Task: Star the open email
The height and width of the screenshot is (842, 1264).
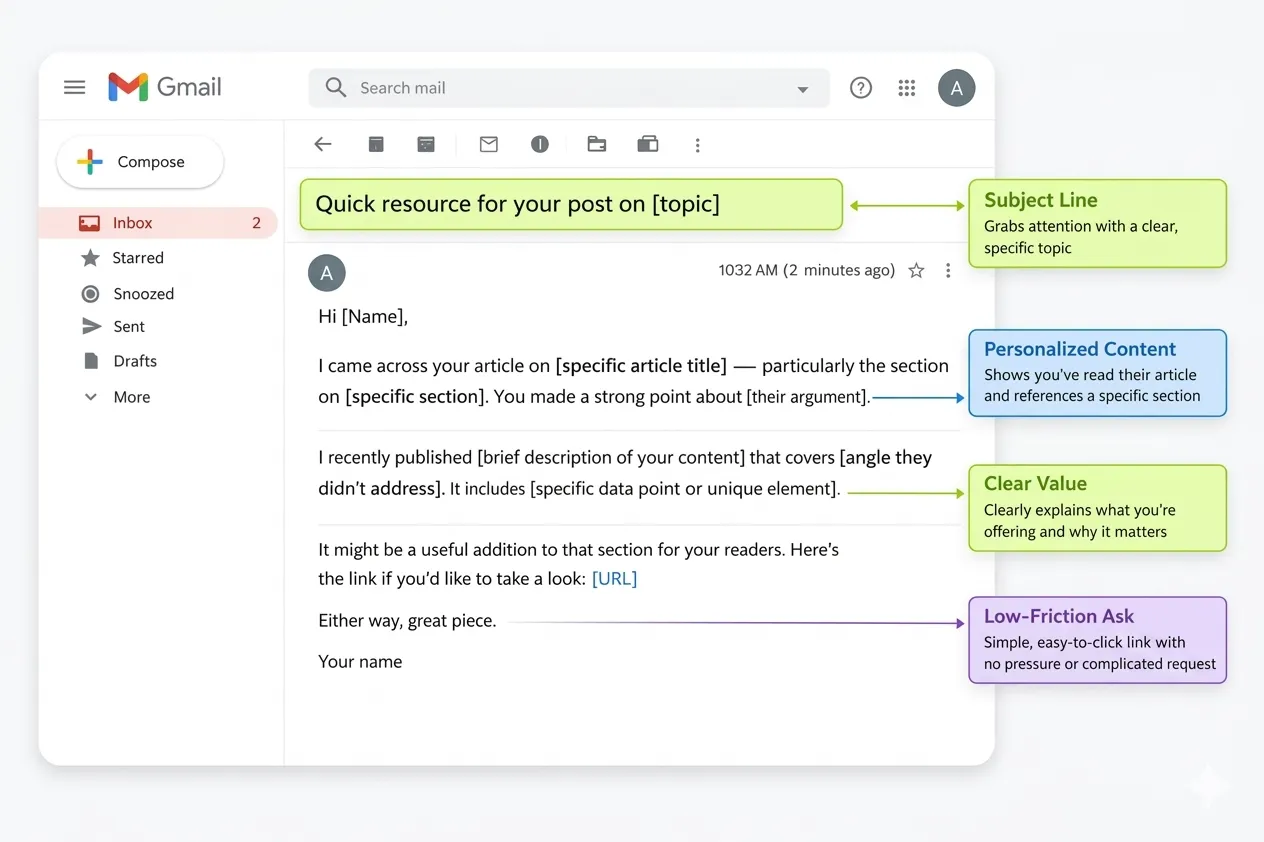Action: click(916, 270)
